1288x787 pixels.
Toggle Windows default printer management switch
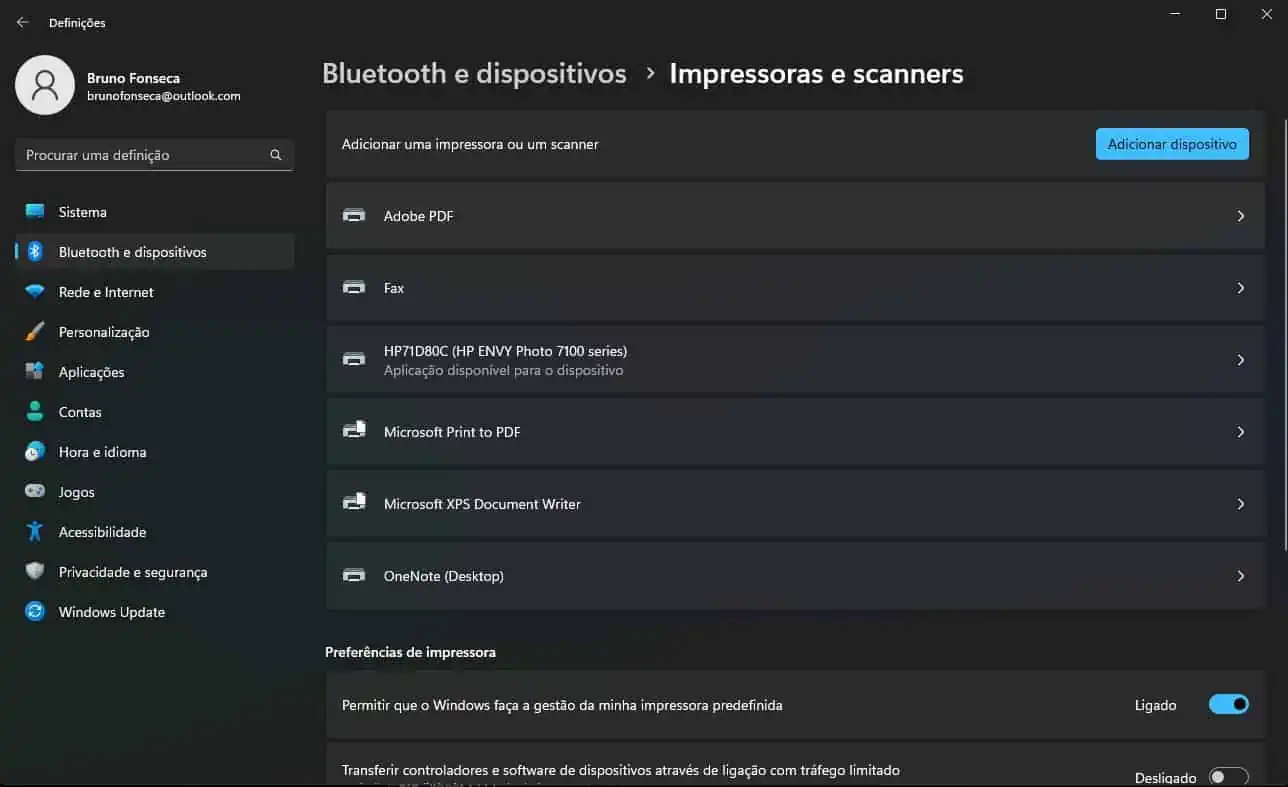pyautogui.click(x=1229, y=705)
